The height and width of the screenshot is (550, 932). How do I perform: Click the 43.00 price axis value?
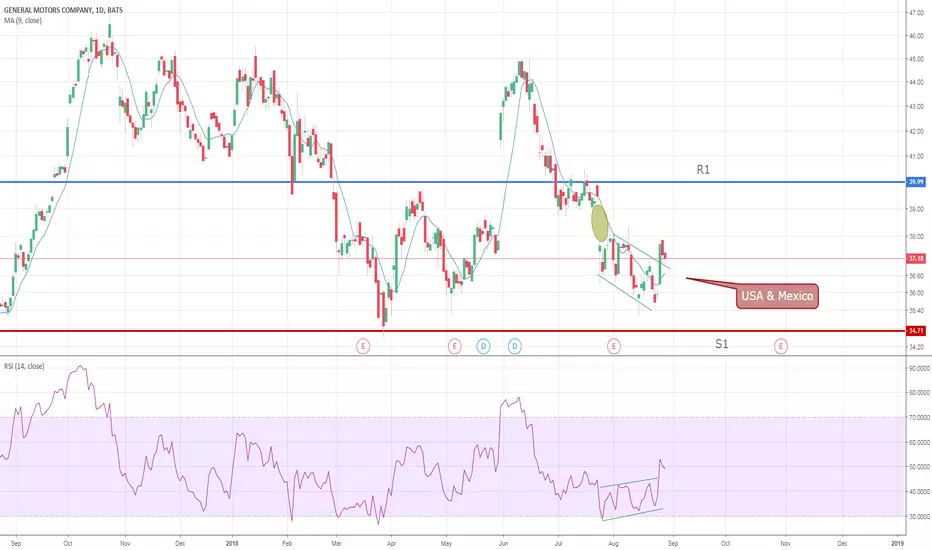pyautogui.click(x=916, y=106)
